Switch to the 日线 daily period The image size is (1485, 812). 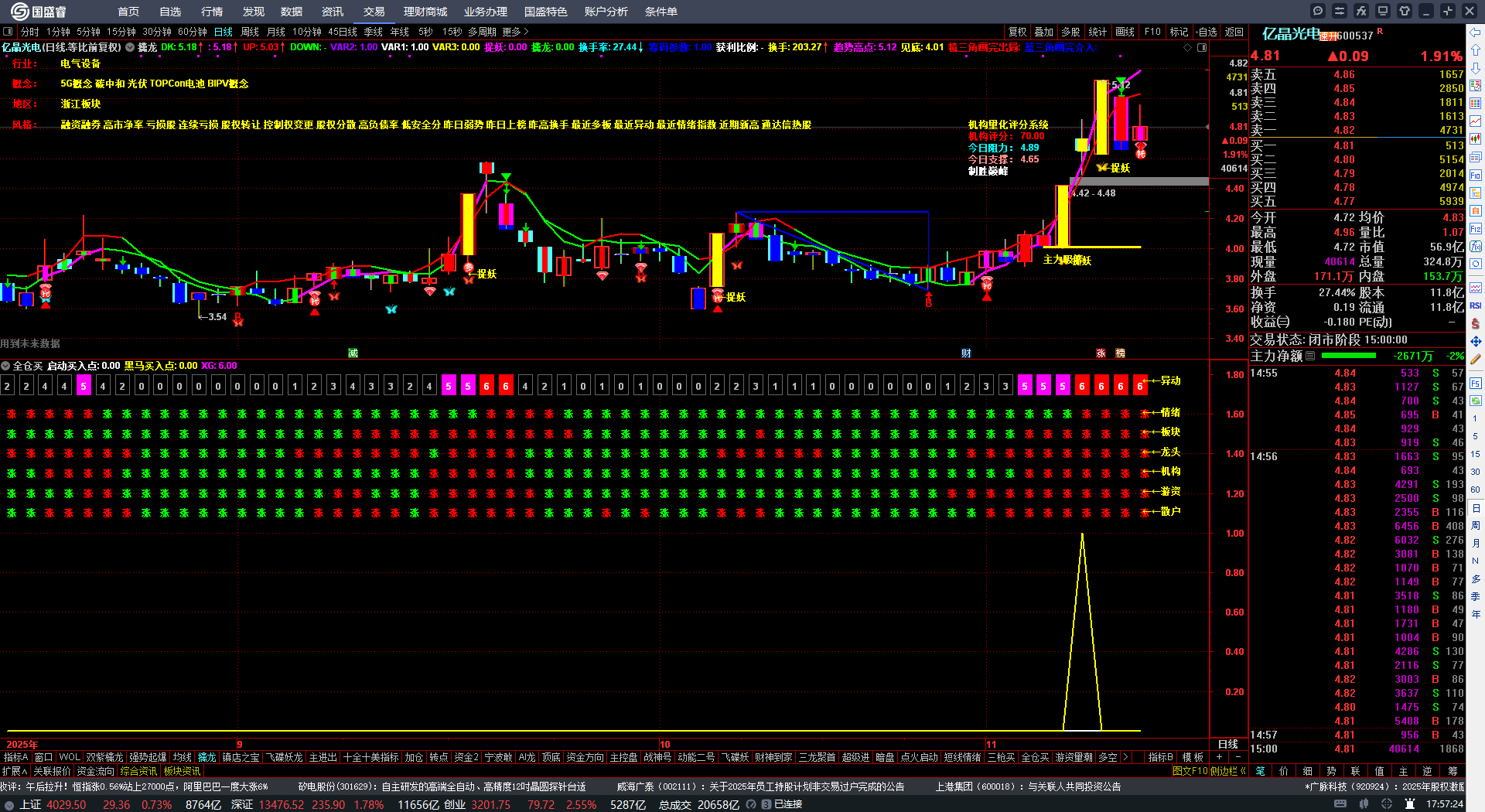224,32
